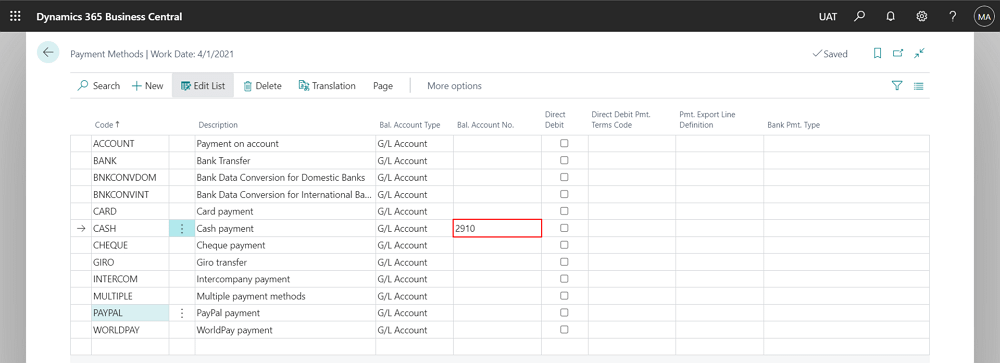This screenshot has height=363, width=1000.
Task: Click 'Bank Data Conversion for Domestic Banks'
Action: coord(281,177)
